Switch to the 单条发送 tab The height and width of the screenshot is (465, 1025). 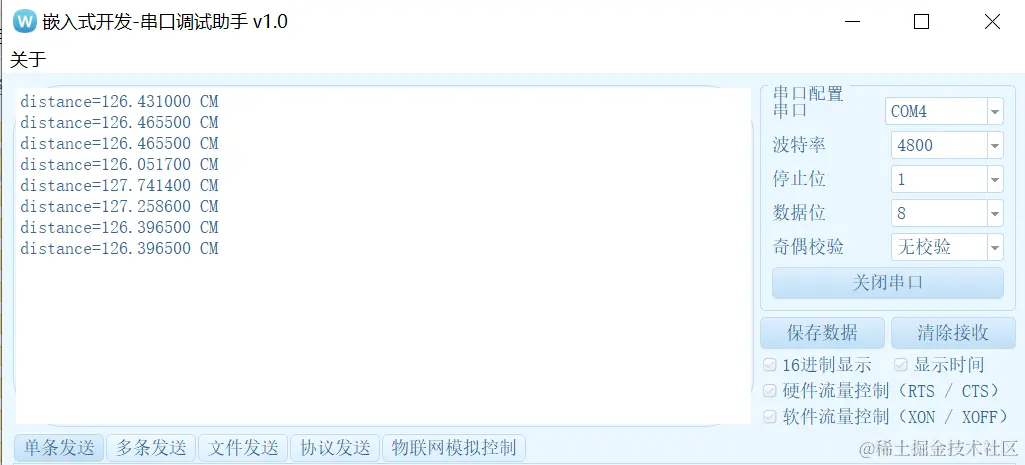(59, 448)
